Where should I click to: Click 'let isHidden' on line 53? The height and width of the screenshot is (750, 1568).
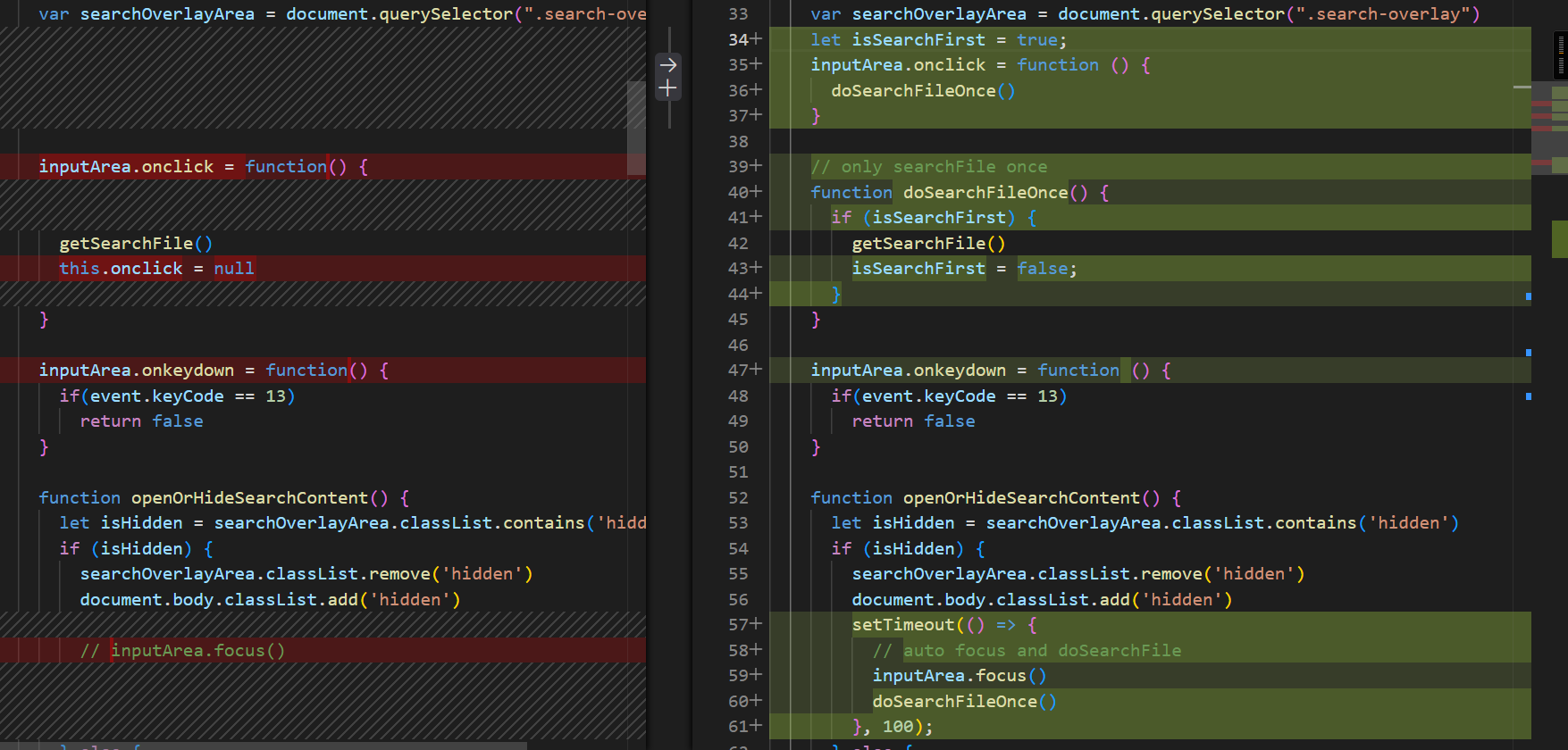click(893, 522)
